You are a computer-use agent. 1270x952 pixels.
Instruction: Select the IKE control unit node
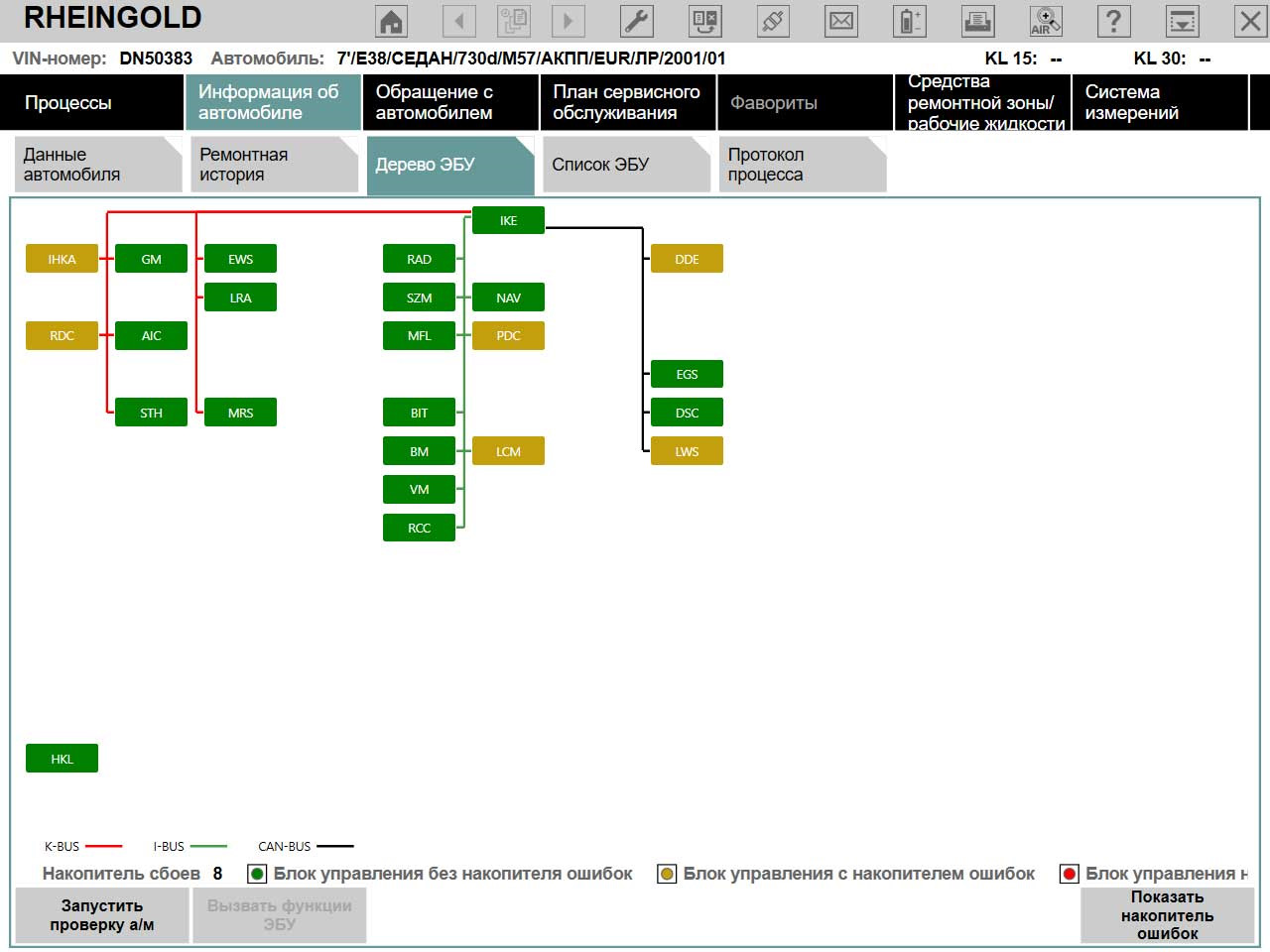(508, 220)
